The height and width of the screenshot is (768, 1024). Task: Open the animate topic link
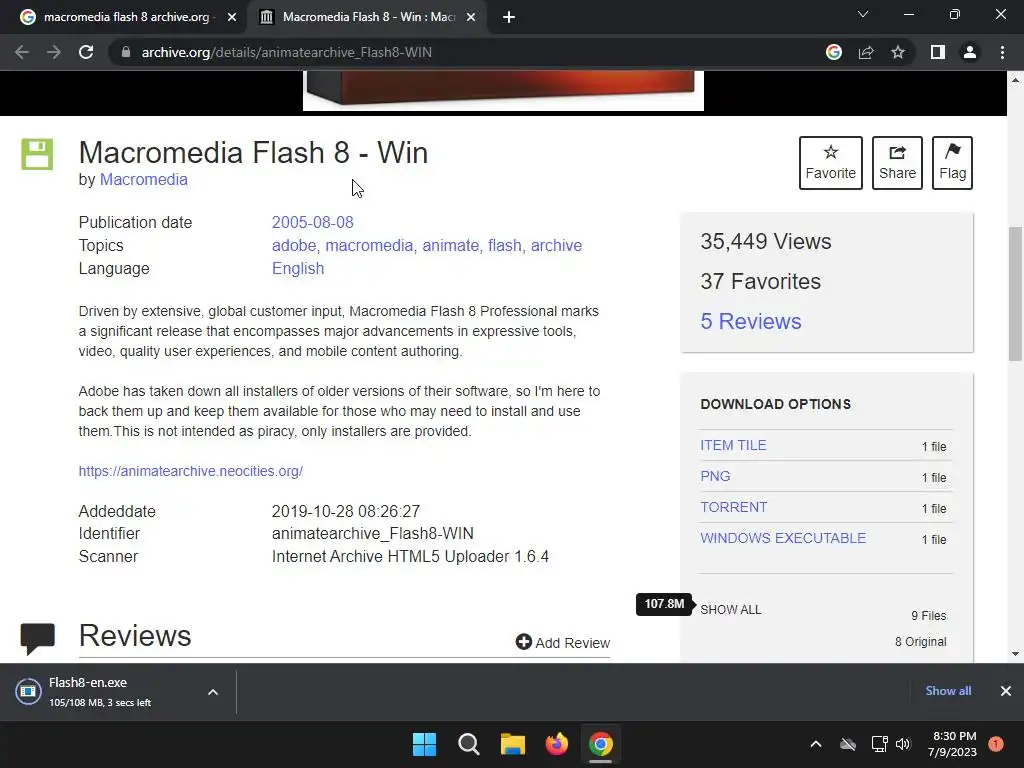pyautogui.click(x=451, y=246)
